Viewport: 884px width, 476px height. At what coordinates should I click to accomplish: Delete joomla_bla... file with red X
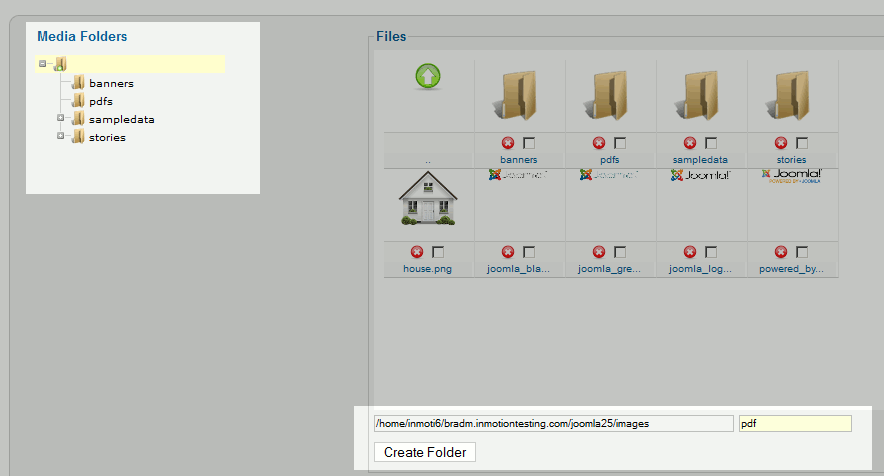(x=508, y=252)
